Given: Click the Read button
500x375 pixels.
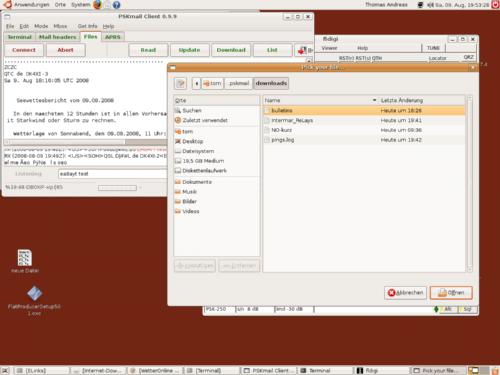Looking at the screenshot, I should coord(148,50).
